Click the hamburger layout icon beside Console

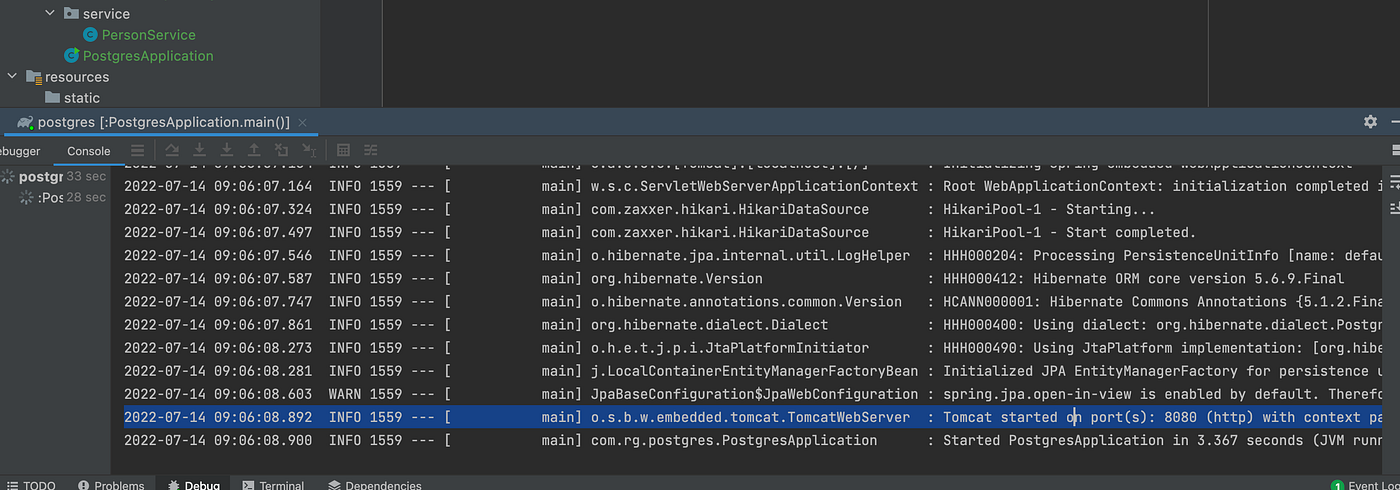pos(137,150)
